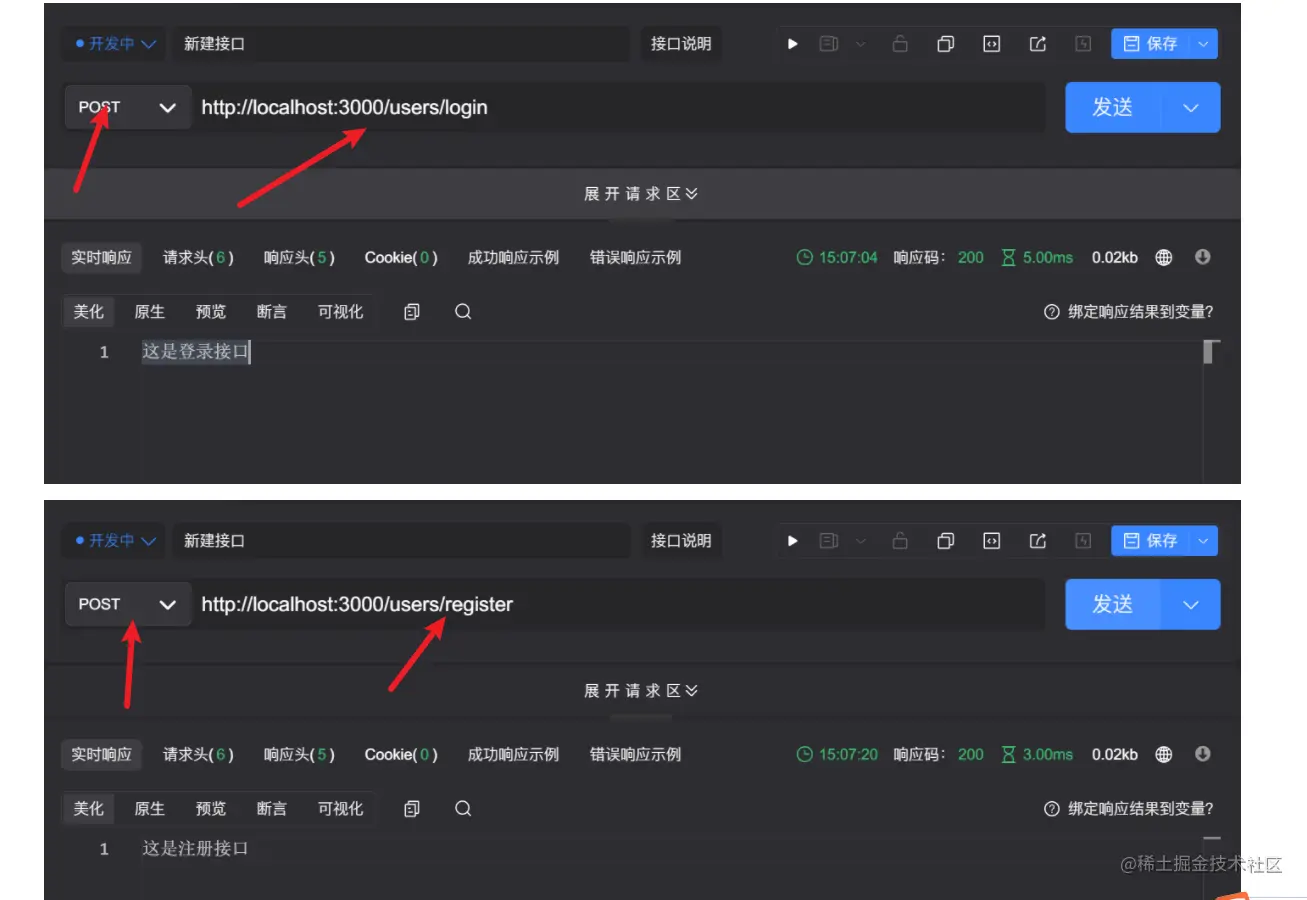1307x900 pixels.
Task: Click the play icon in the register request panel
Action: pos(793,541)
